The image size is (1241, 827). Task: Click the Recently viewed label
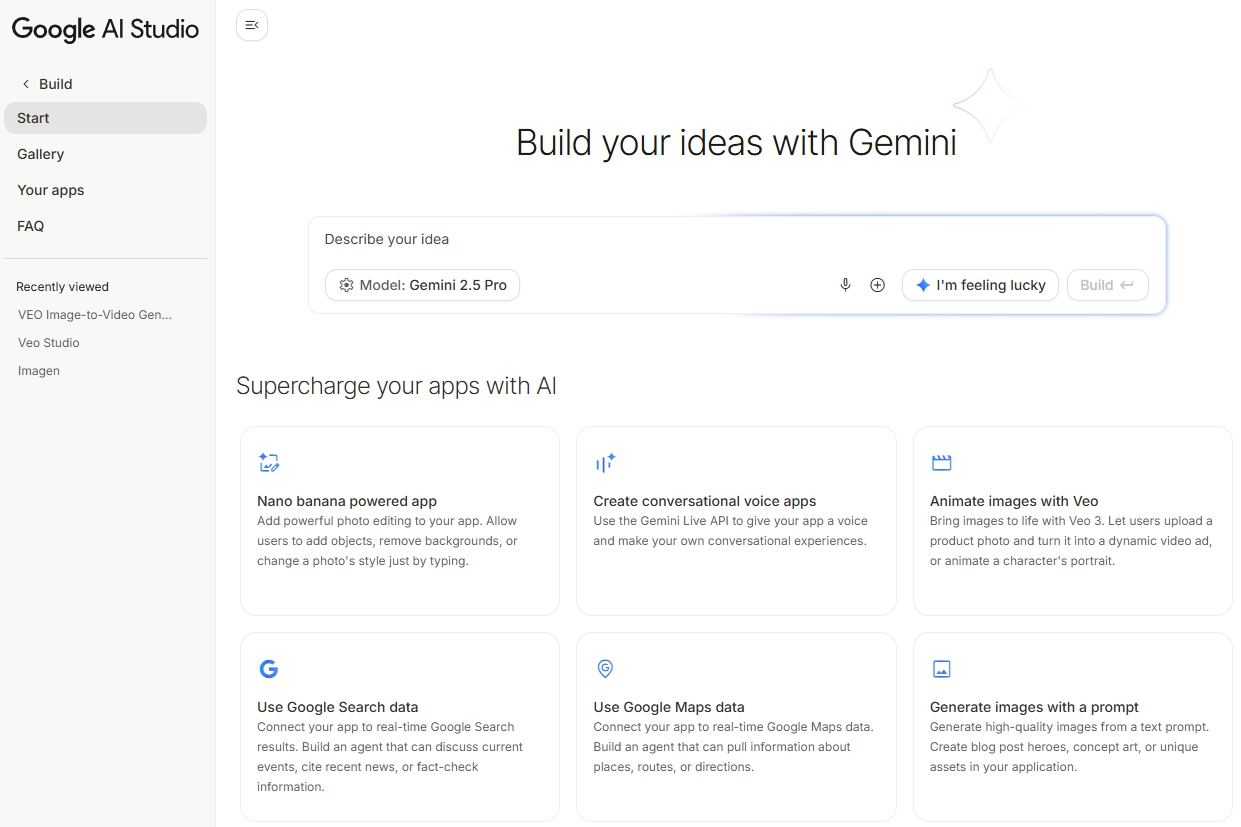click(x=62, y=287)
